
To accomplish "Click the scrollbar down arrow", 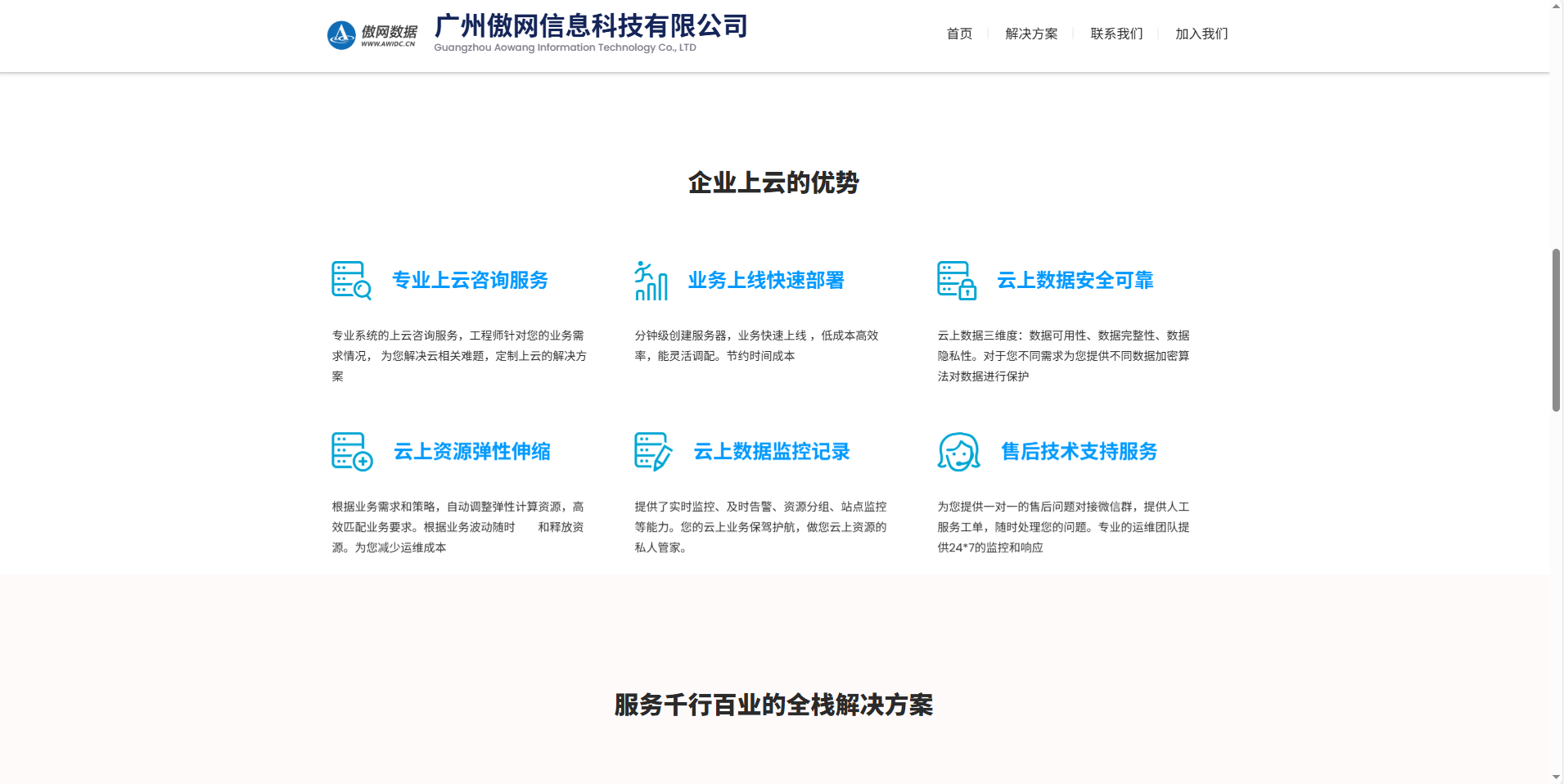I will [1556, 777].
